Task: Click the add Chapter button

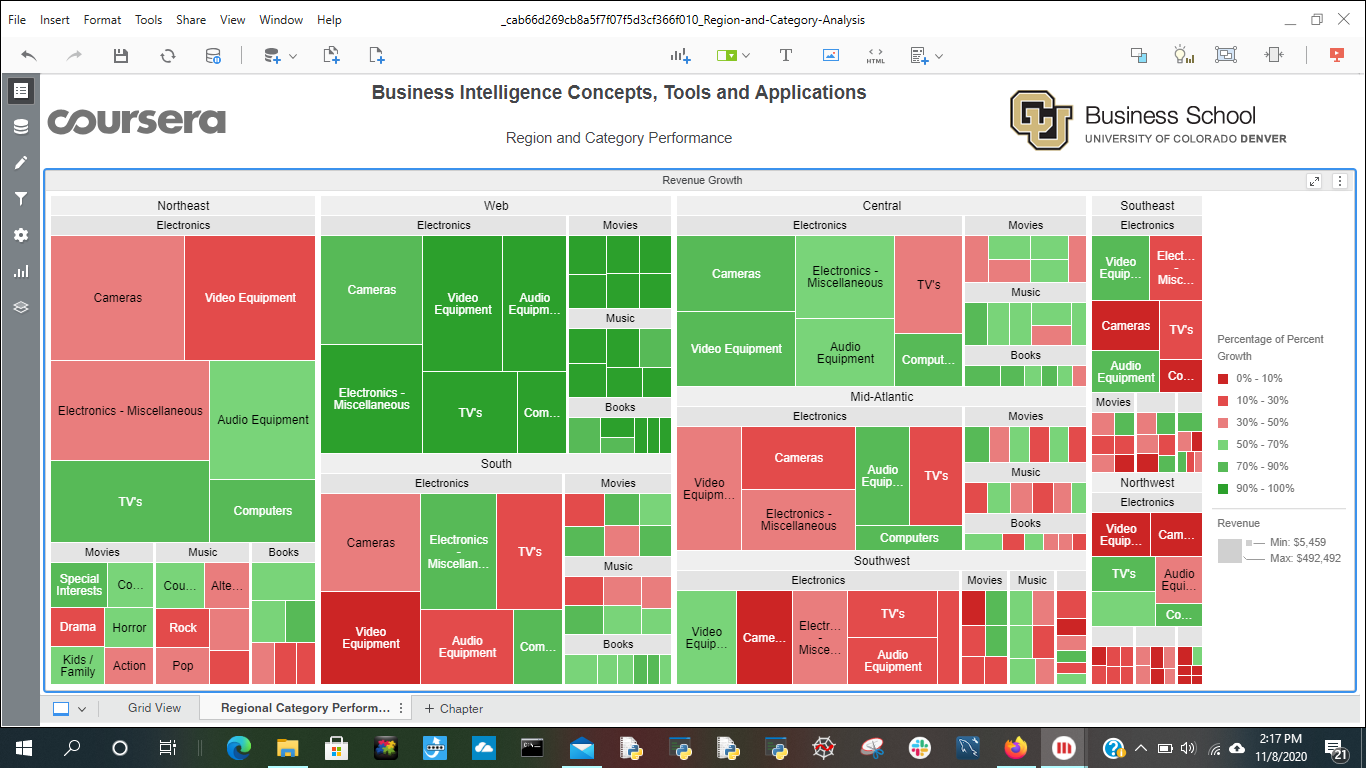Action: (x=453, y=708)
